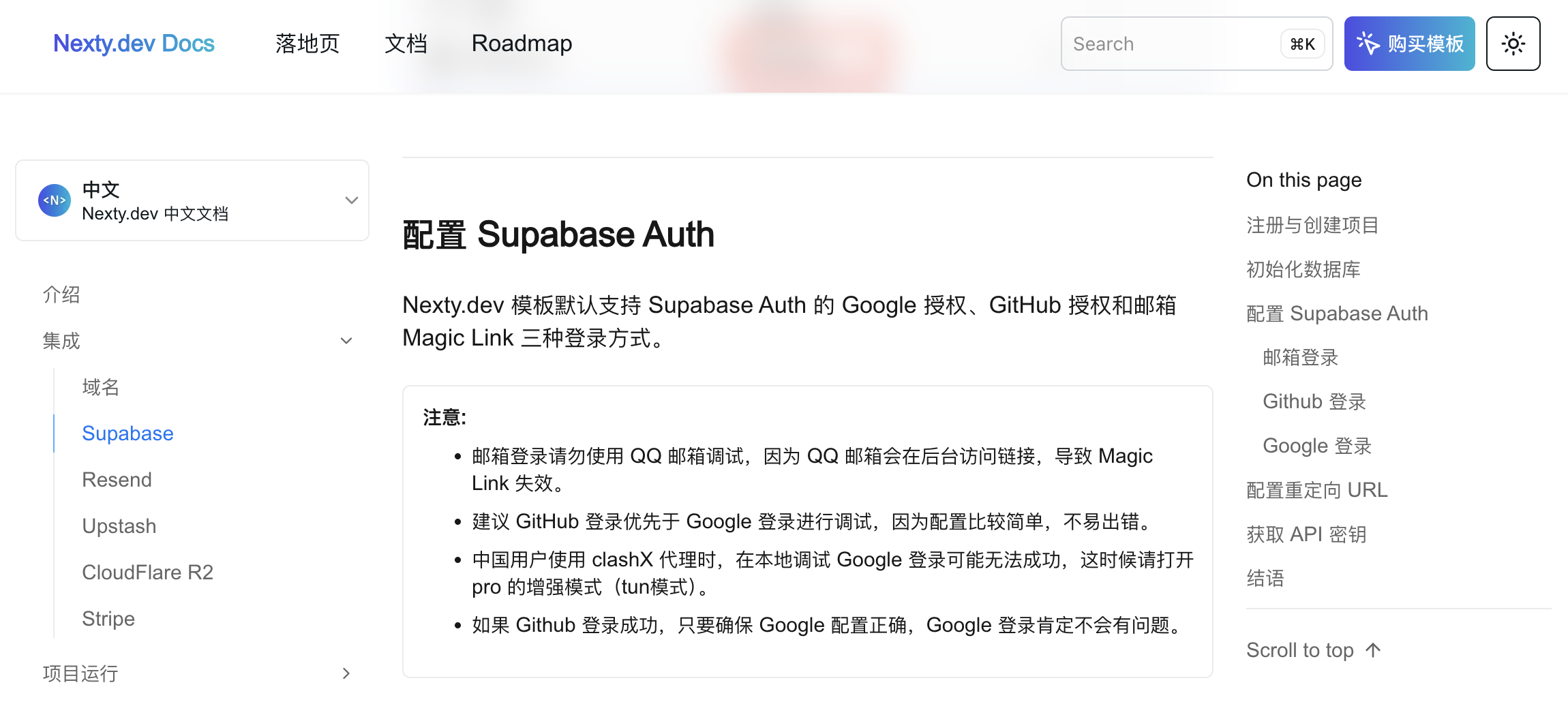The height and width of the screenshot is (717, 1568).
Task: Jump to 结语 section
Action: 1265,579
